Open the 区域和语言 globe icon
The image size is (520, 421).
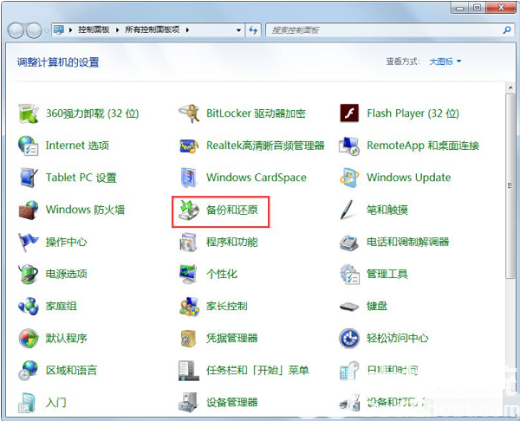tap(28, 370)
